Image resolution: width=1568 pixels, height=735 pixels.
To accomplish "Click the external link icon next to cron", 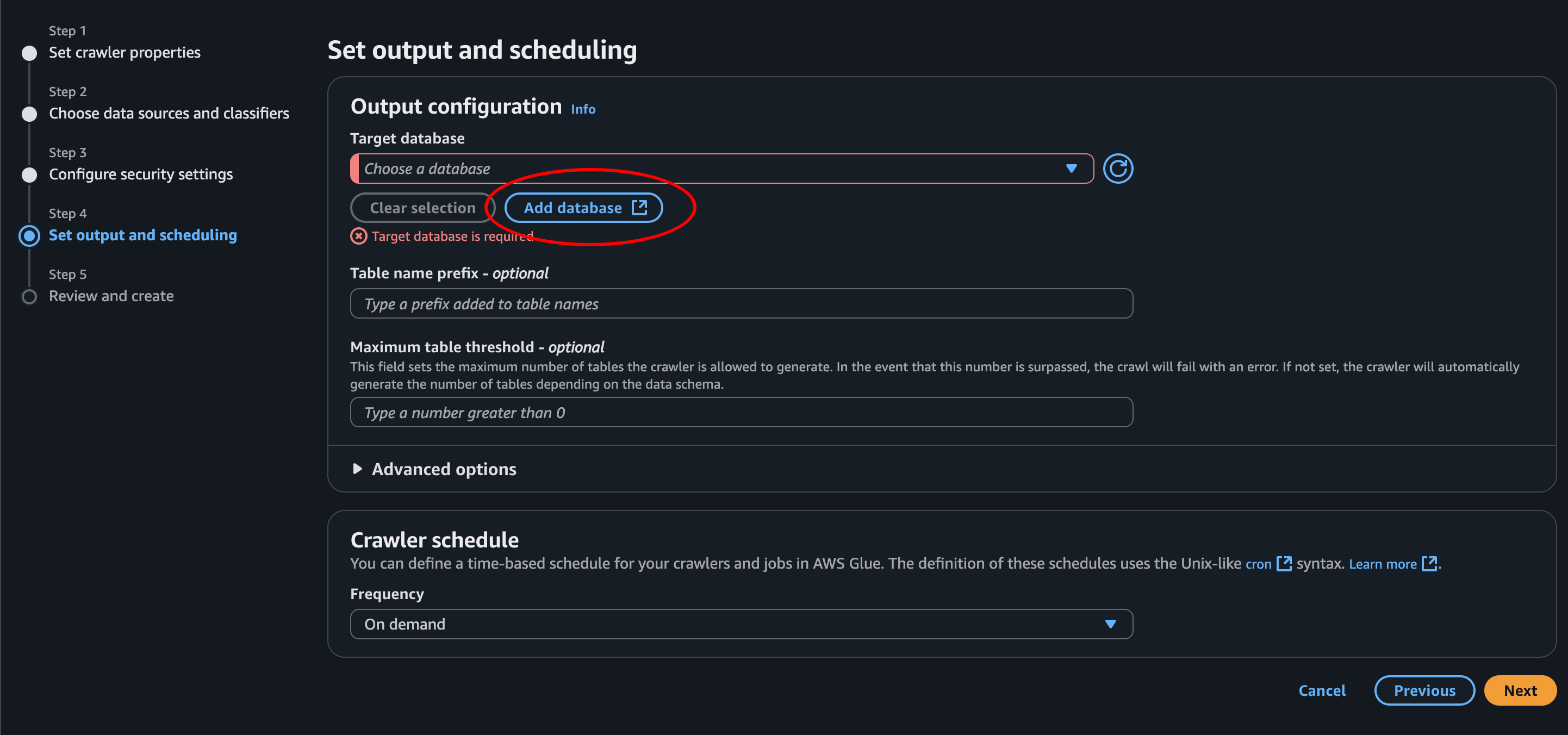I will tap(1283, 563).
